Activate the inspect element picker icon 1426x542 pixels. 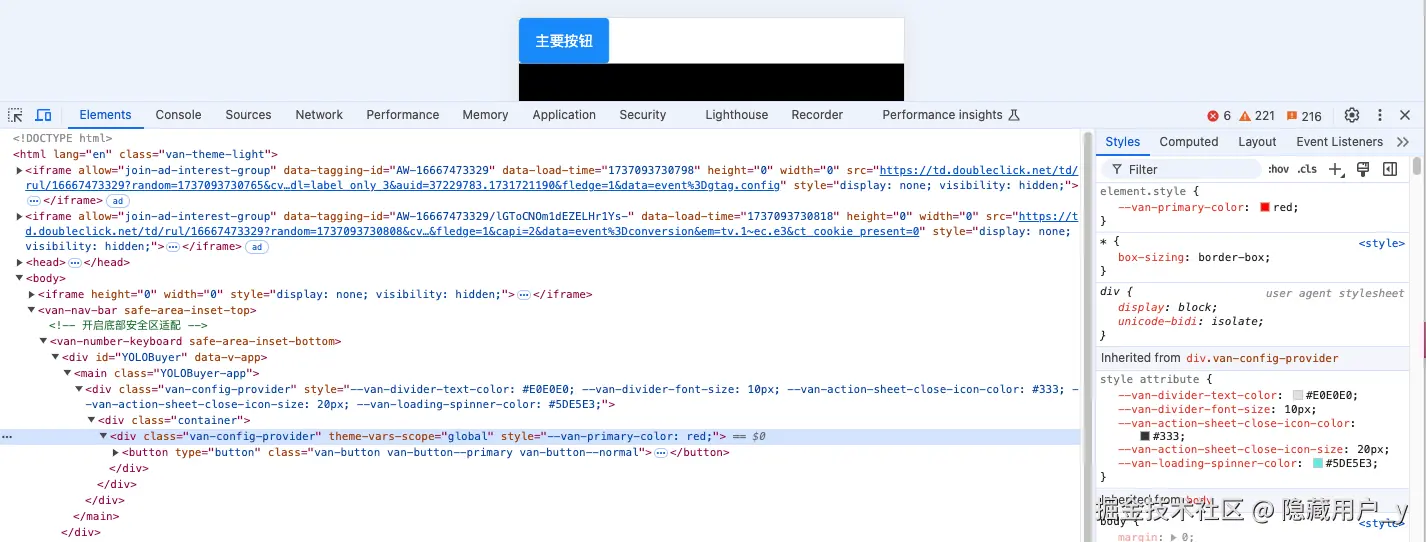(15, 115)
